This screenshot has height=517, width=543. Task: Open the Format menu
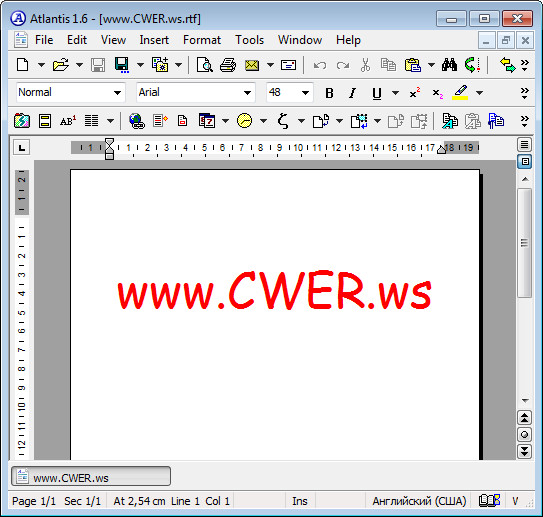coord(202,40)
